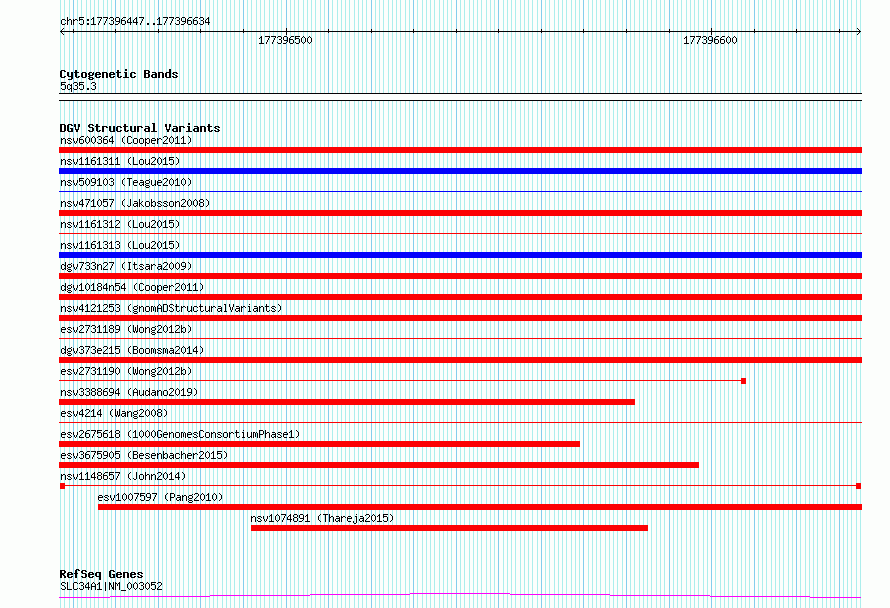Open variant esv2731190 (Wong2012b) label

[x=126, y=371]
